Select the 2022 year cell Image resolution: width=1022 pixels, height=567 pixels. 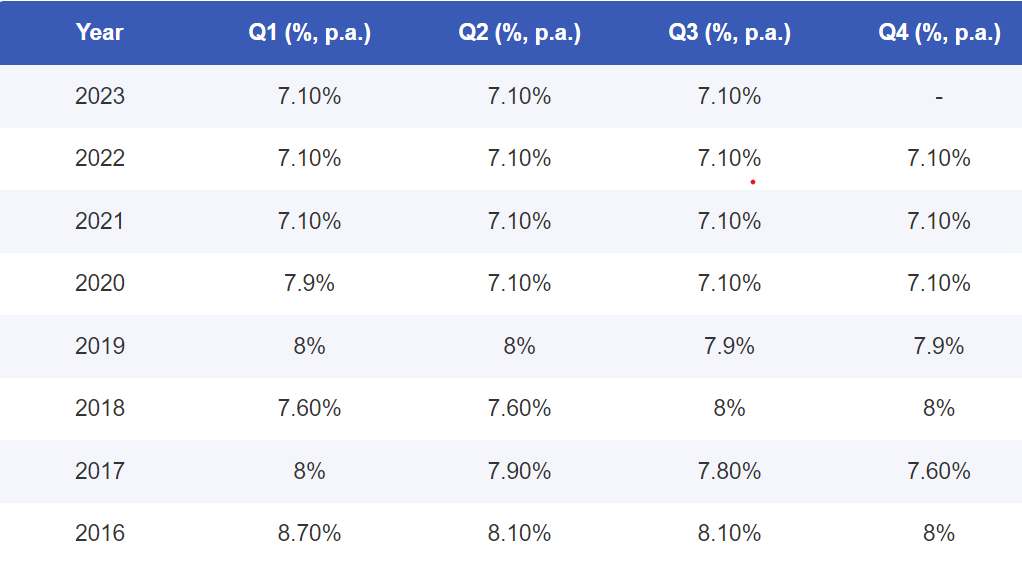pyautogui.click(x=100, y=159)
